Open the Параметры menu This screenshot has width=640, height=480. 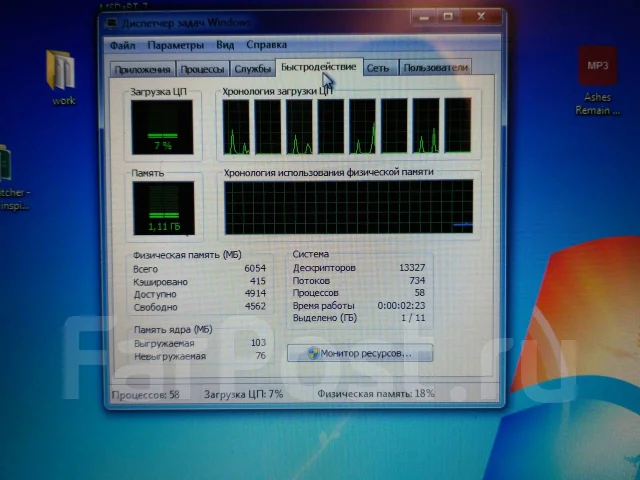tap(176, 45)
